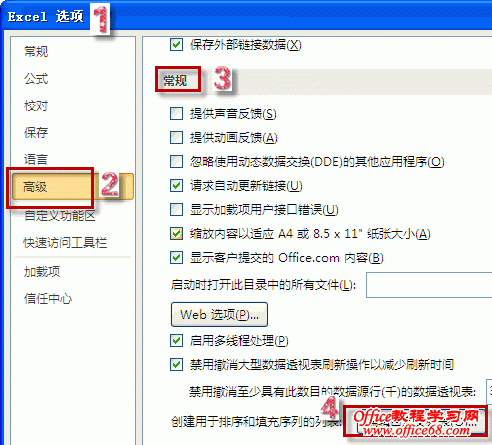The image size is (492, 445).
Task: Click the startup folder path input field
Action: [x=429, y=285]
